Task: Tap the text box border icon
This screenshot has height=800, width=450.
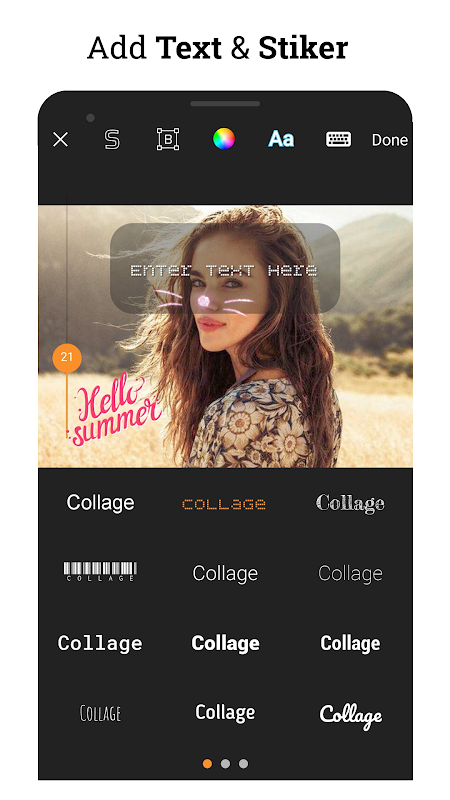Action: pyautogui.click(x=168, y=139)
